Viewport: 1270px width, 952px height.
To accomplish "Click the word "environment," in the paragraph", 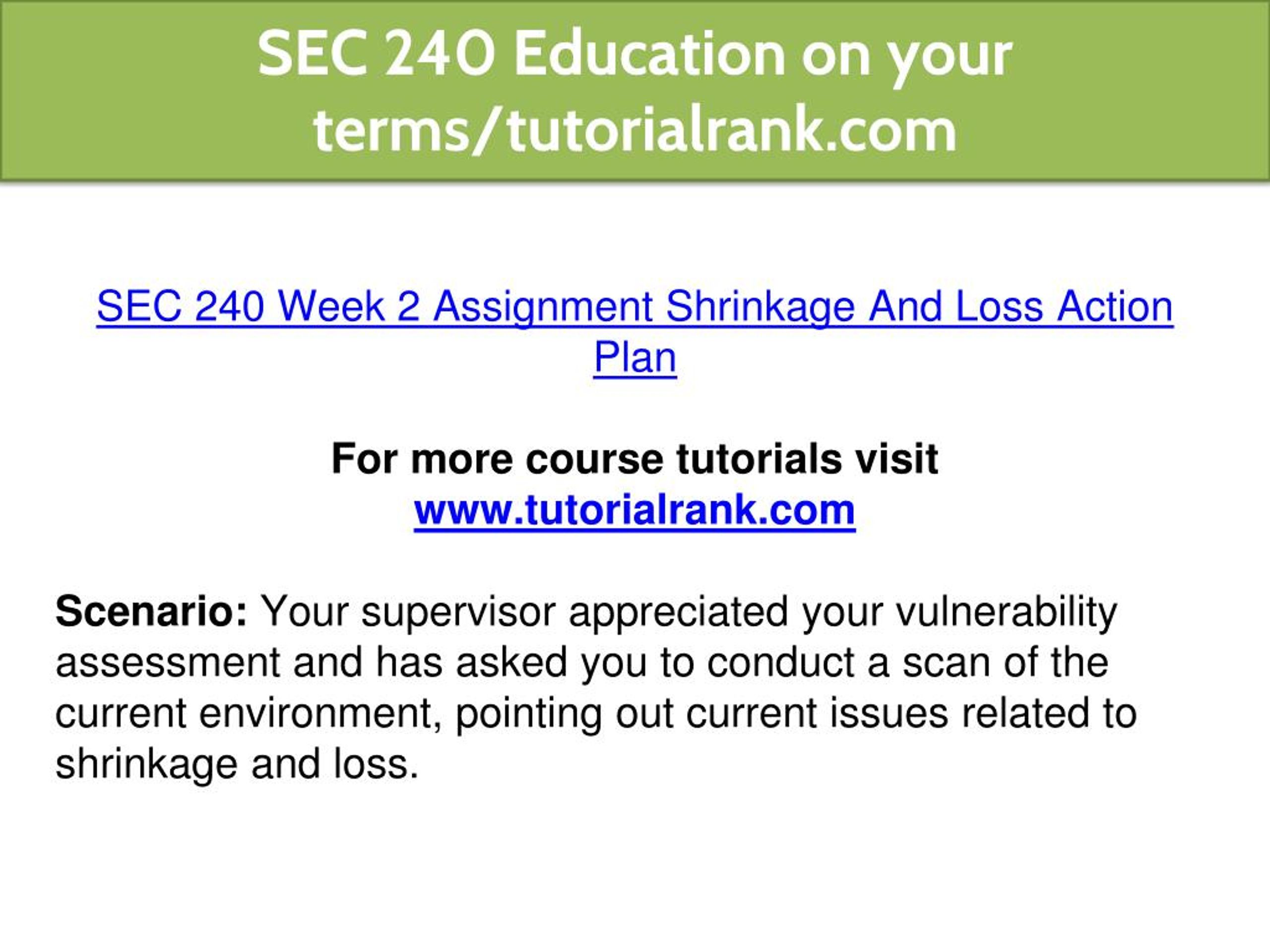I will [321, 714].
